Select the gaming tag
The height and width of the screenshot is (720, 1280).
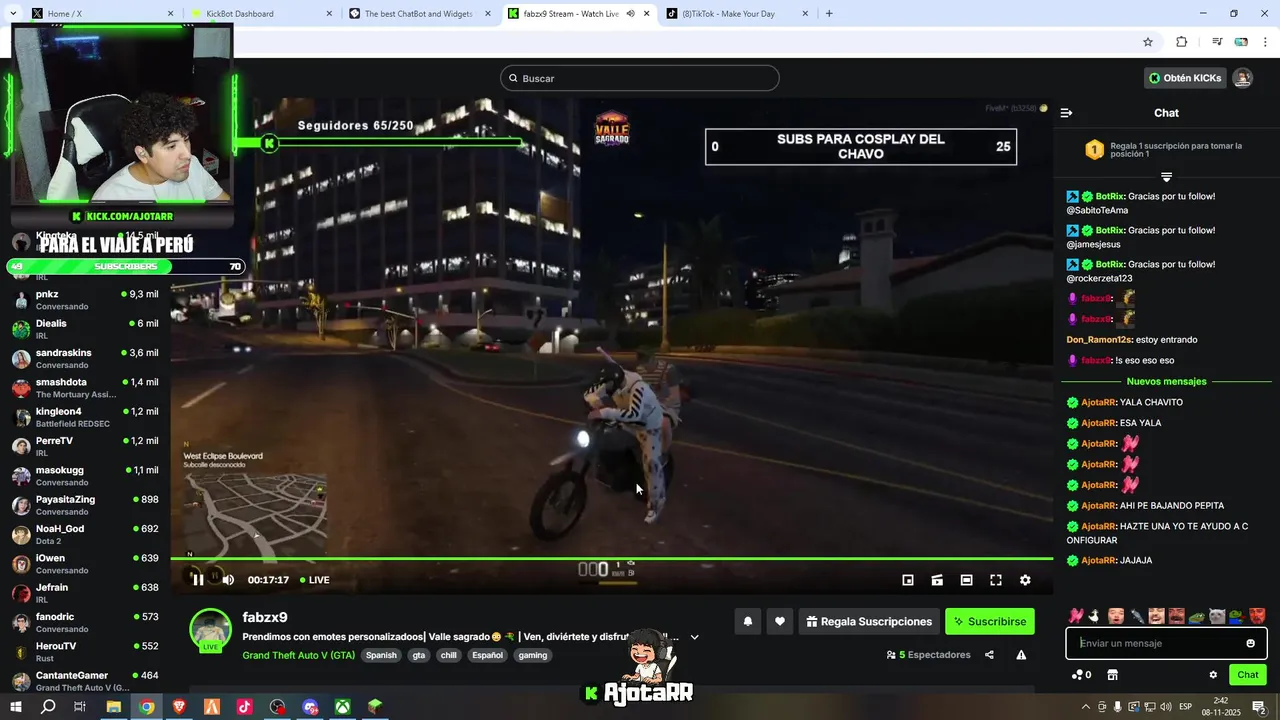coord(533,655)
